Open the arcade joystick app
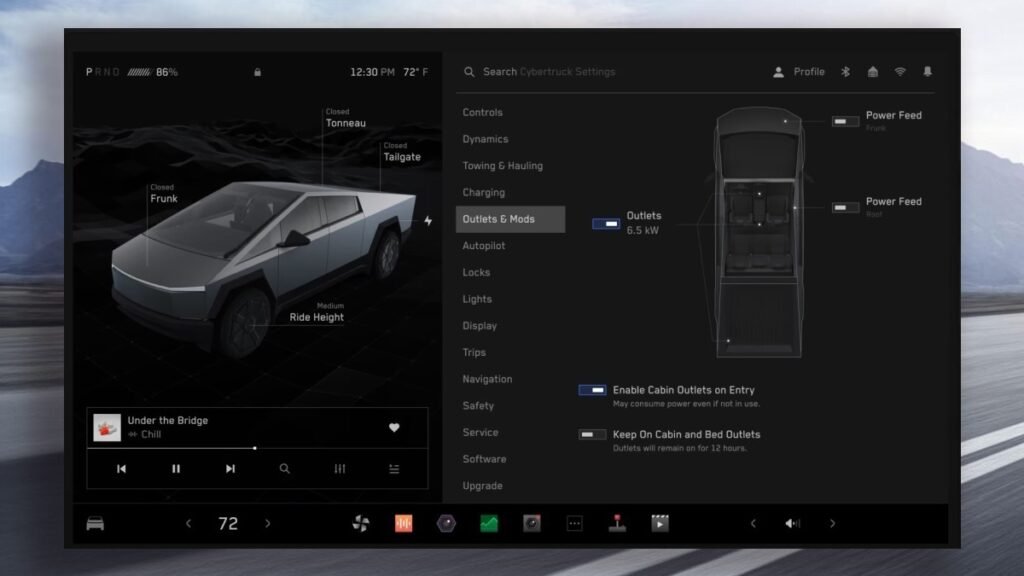Screen dimensions: 1024x576 [x=617, y=523]
